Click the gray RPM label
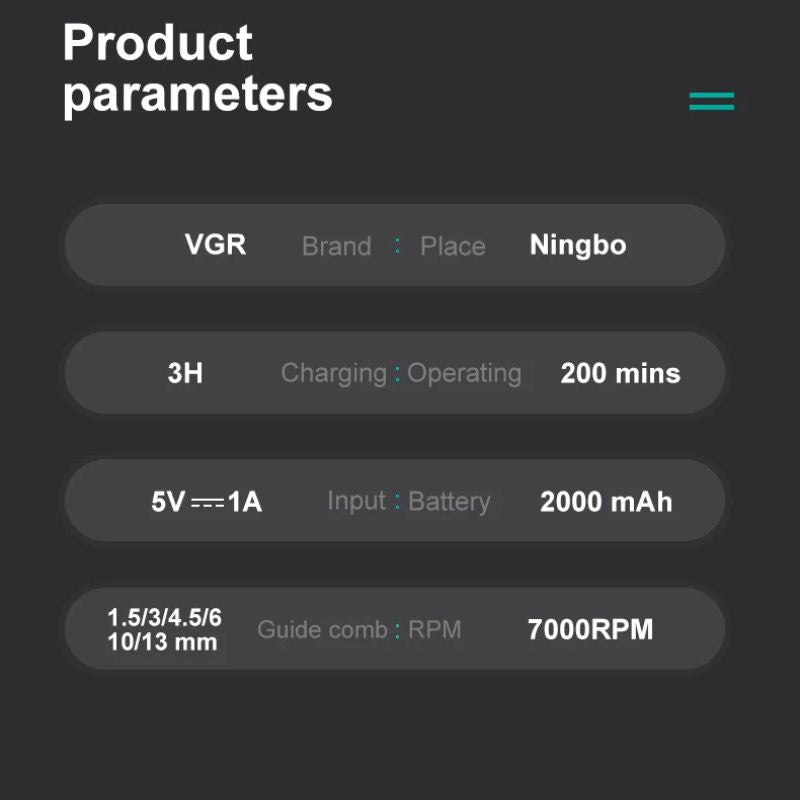Image resolution: width=800 pixels, height=800 pixels. (x=435, y=630)
